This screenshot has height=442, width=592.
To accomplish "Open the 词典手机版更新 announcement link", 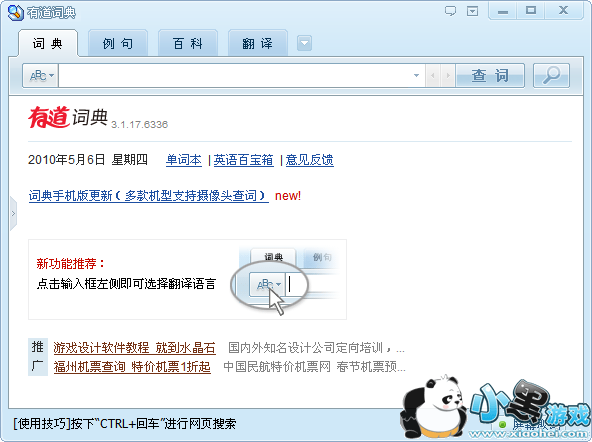I will coord(148,196).
